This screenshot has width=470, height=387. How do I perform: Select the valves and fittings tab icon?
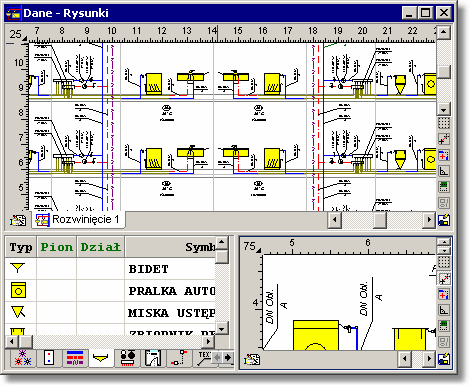(x=127, y=358)
